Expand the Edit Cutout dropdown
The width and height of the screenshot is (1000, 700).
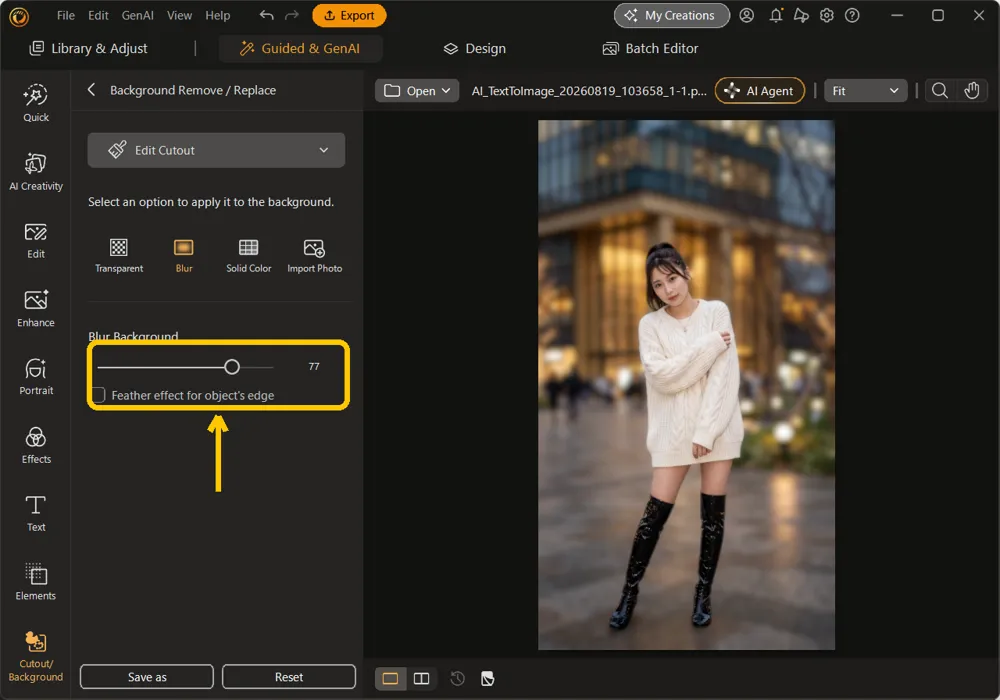pos(216,150)
